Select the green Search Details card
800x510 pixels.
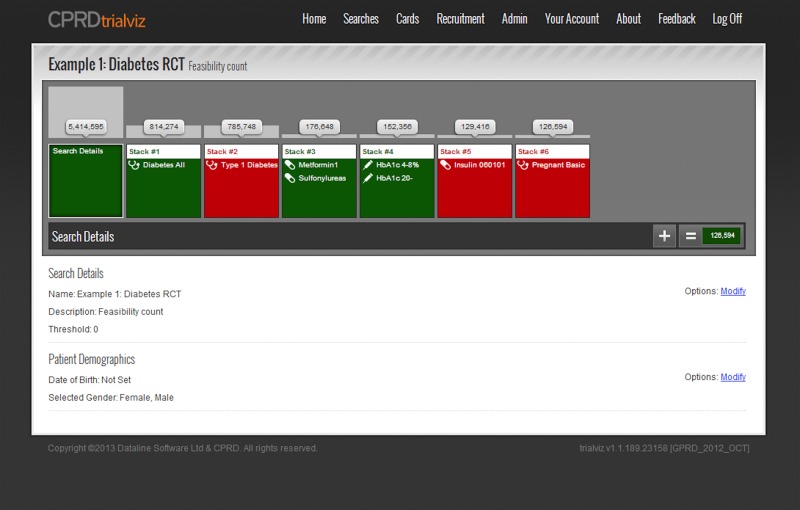pos(86,185)
